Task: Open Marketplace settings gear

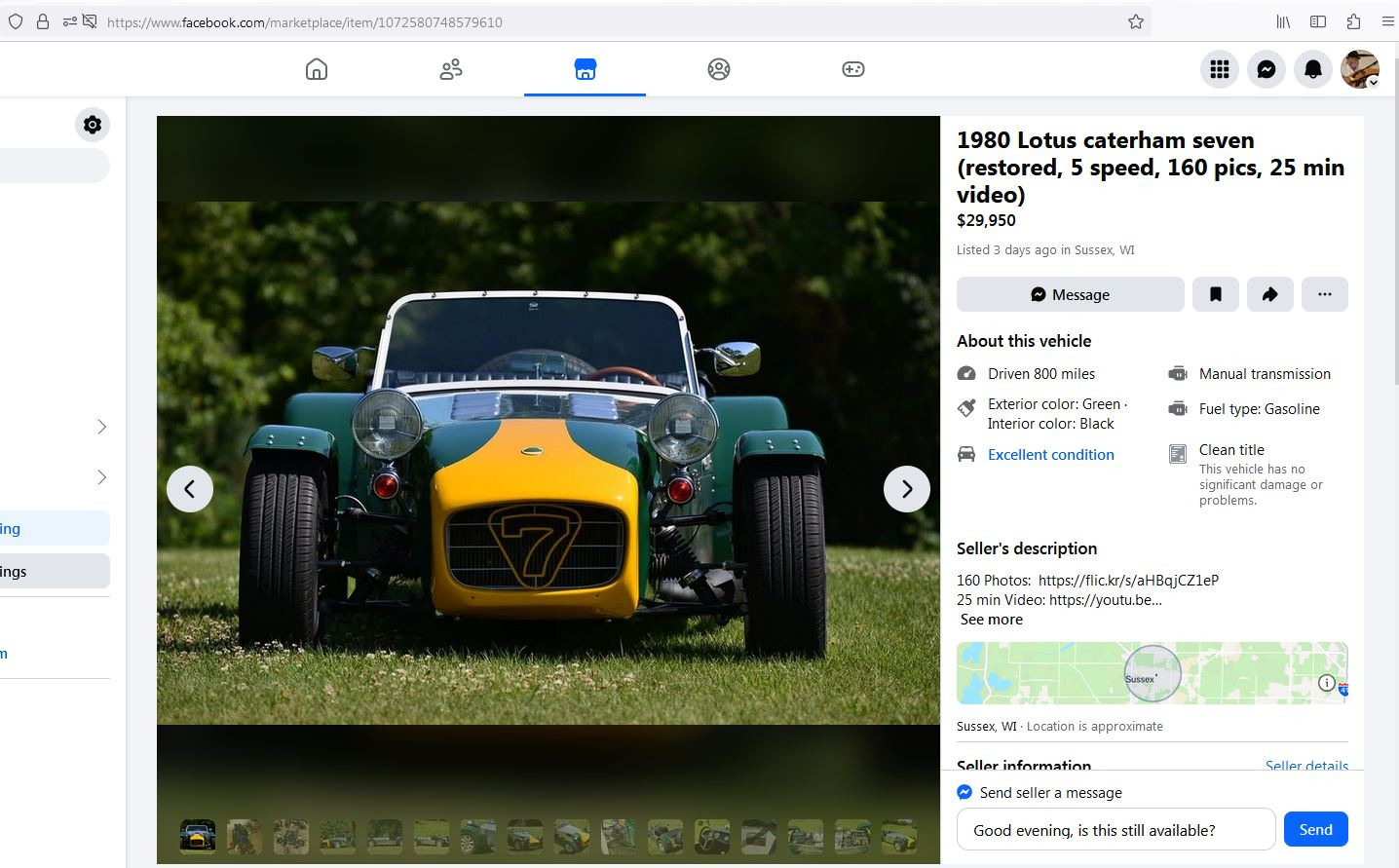Action: tap(93, 125)
